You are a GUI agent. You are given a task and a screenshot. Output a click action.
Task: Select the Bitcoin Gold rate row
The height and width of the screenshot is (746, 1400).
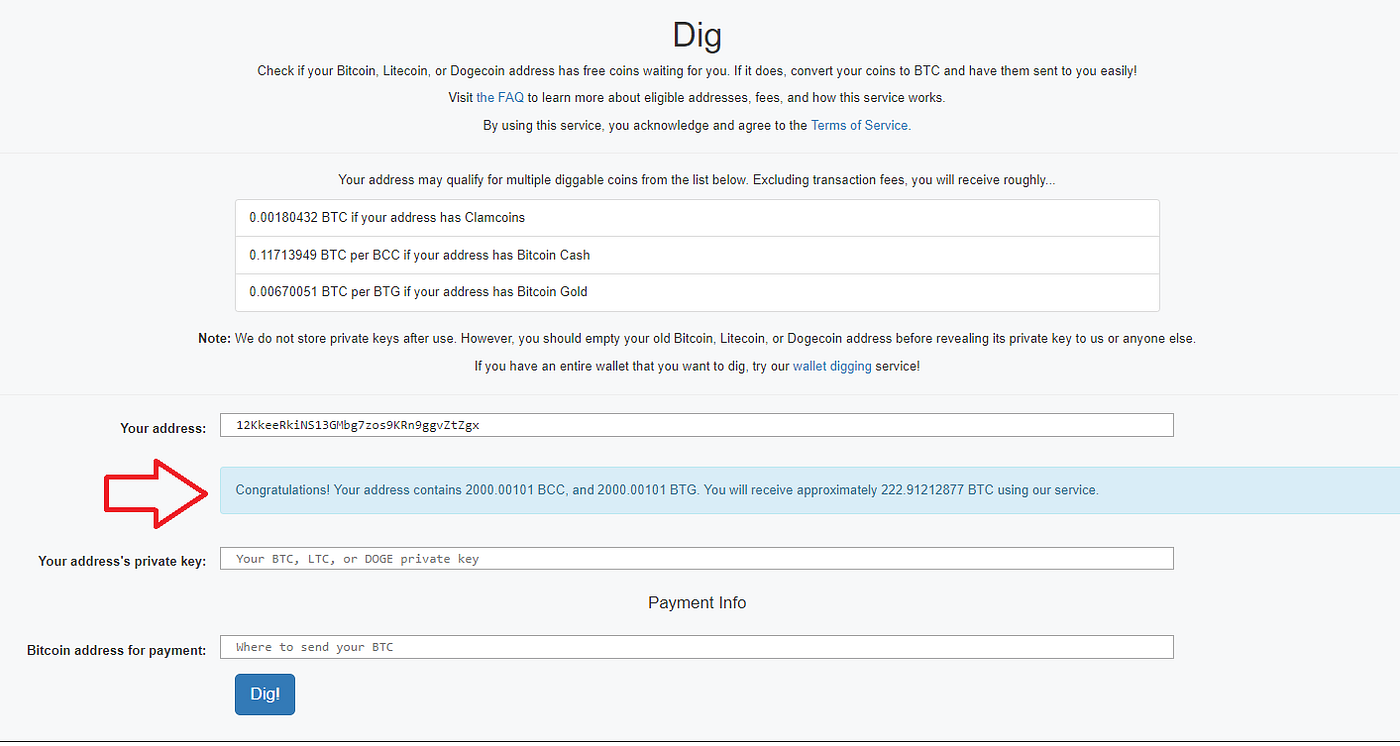click(697, 292)
